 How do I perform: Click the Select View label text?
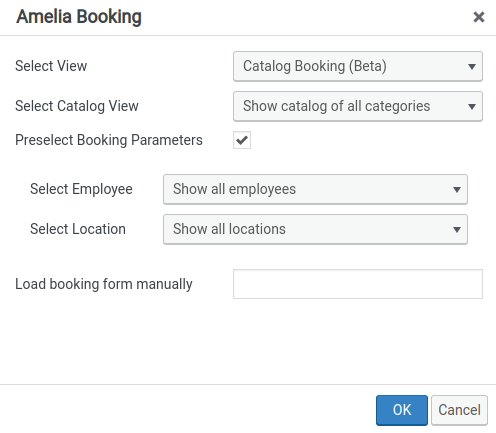point(51,66)
